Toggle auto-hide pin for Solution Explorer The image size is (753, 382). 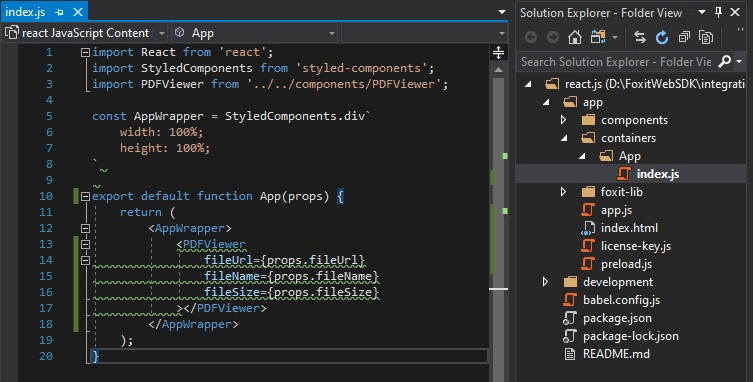tap(718, 12)
